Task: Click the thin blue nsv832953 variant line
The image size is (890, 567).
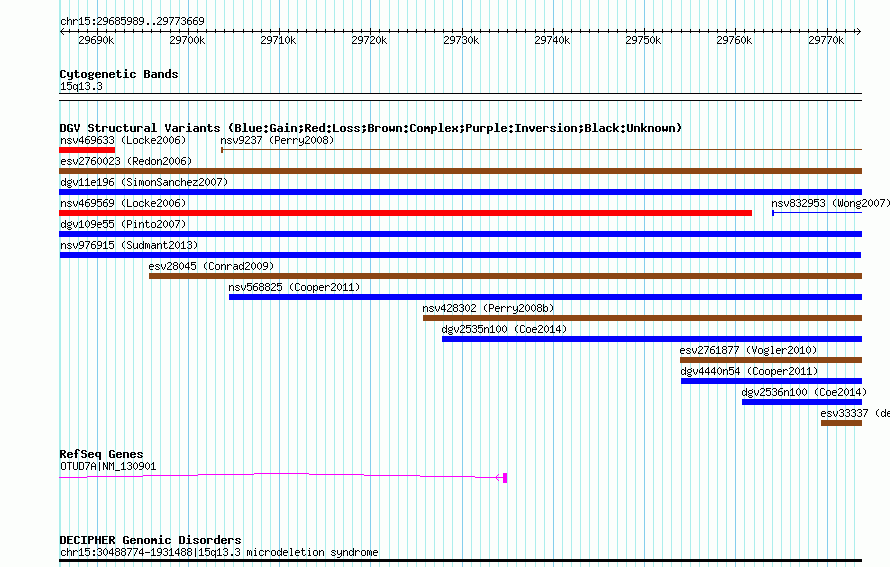Action: coord(817,213)
